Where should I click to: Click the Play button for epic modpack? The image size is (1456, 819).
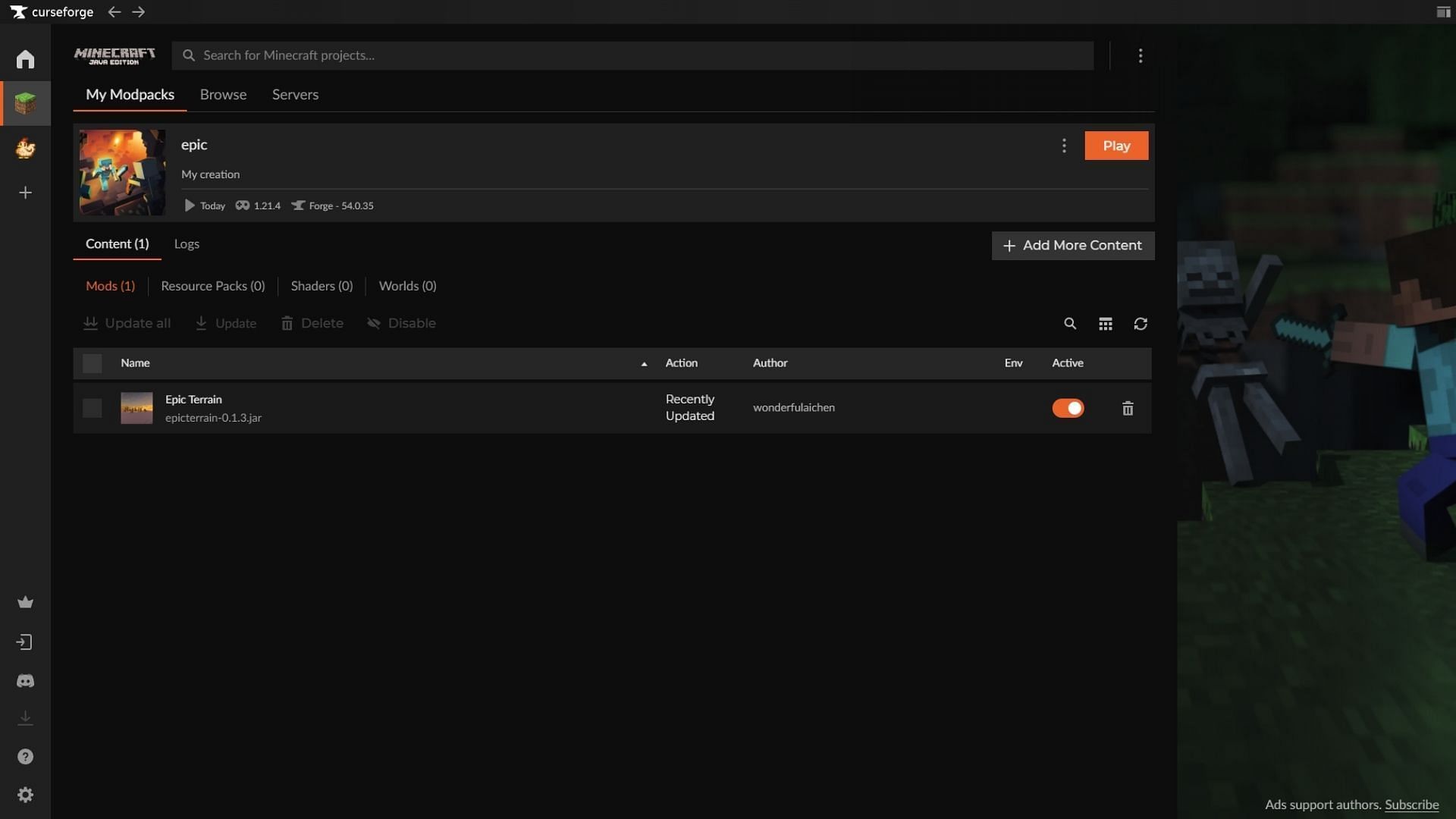click(1116, 145)
